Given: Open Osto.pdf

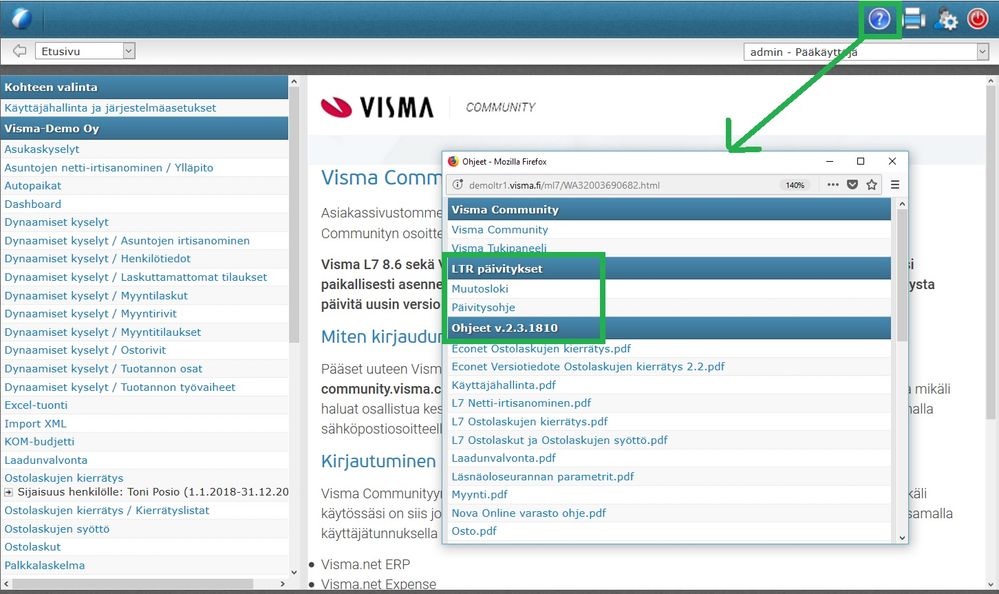Looking at the screenshot, I should (x=474, y=531).
